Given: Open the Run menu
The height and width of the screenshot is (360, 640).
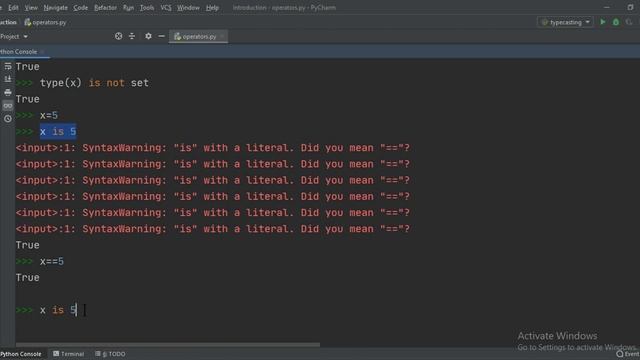Looking at the screenshot, I should pyautogui.click(x=128, y=8).
